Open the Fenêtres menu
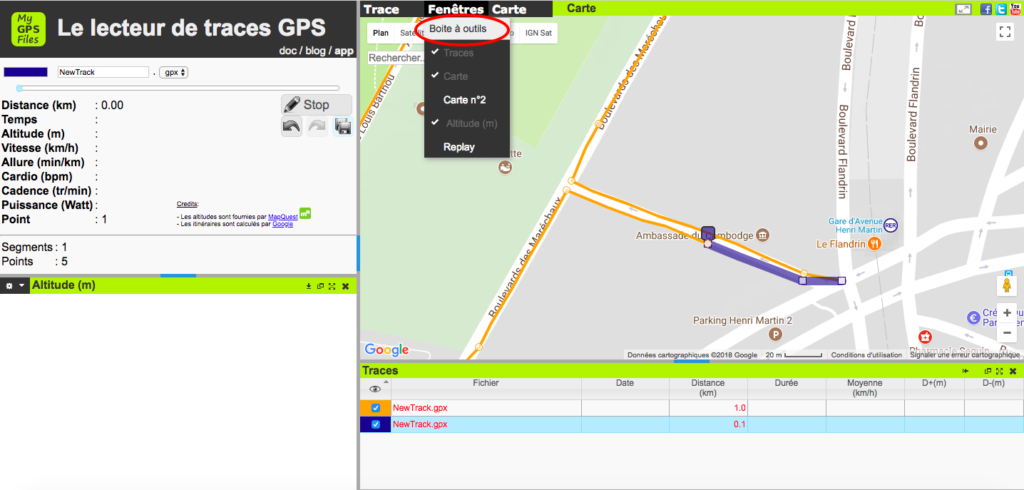This screenshot has width=1024, height=490. tap(456, 9)
